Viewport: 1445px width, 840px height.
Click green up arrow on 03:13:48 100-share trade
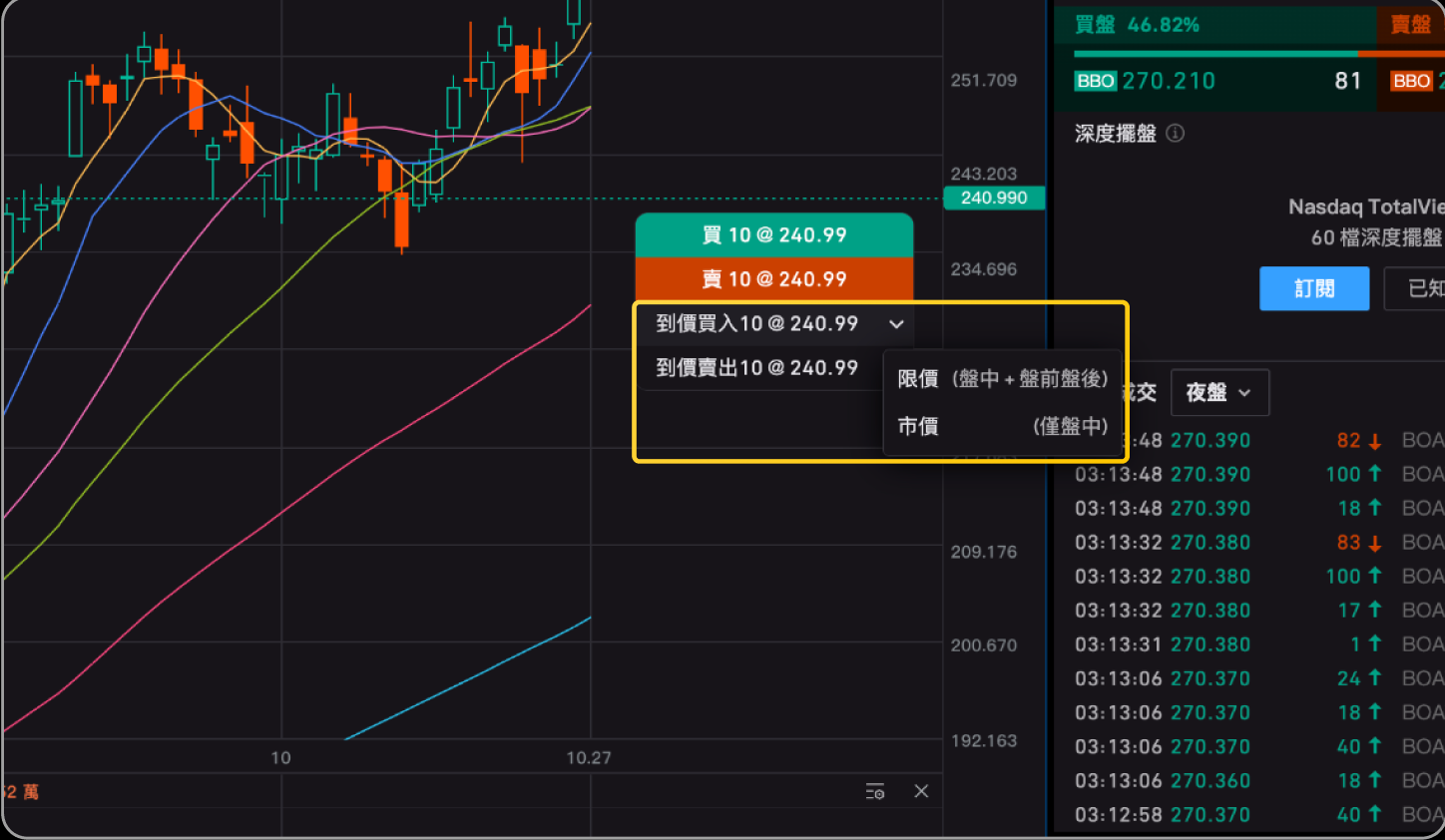1374,475
